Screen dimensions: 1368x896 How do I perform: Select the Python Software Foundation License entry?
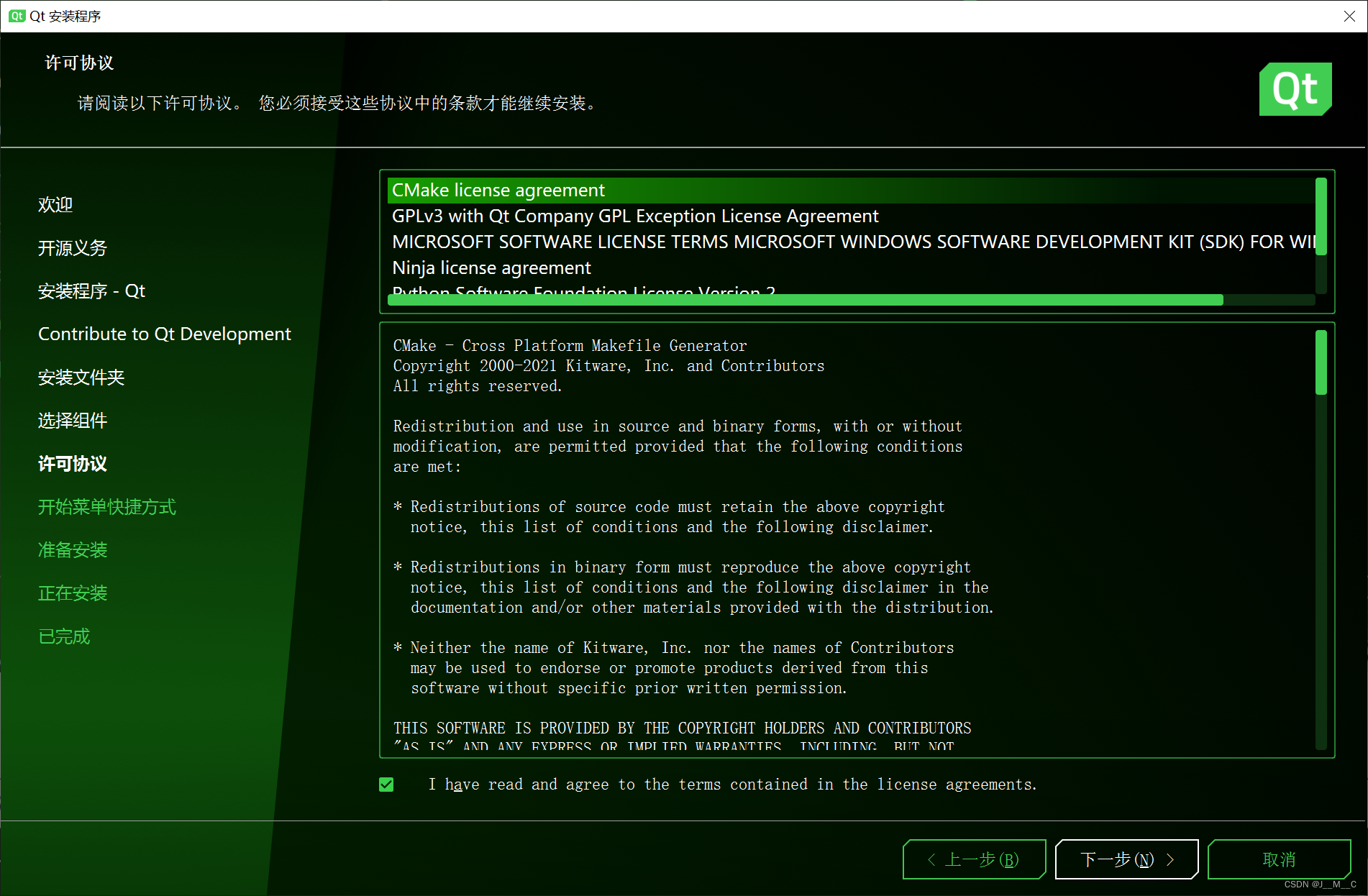[x=851, y=289]
